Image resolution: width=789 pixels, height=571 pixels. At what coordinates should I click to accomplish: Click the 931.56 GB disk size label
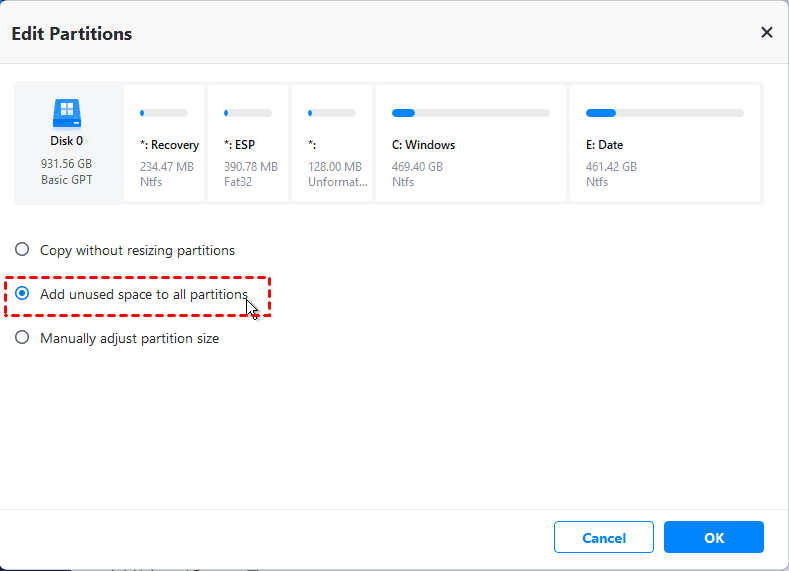(67, 162)
